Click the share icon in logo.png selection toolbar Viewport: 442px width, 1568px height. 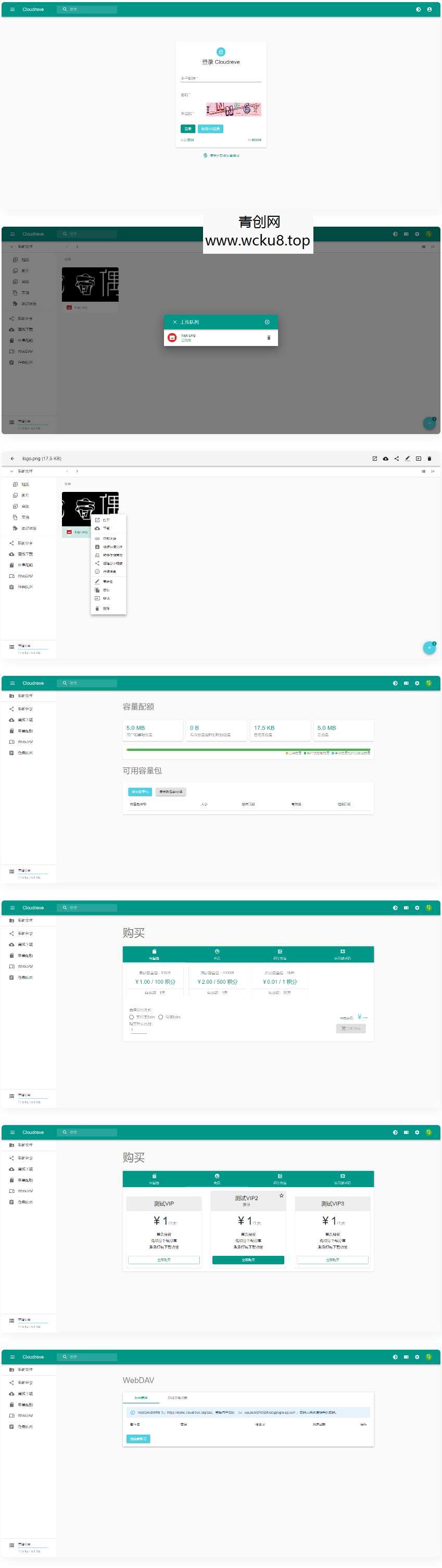coord(396,459)
